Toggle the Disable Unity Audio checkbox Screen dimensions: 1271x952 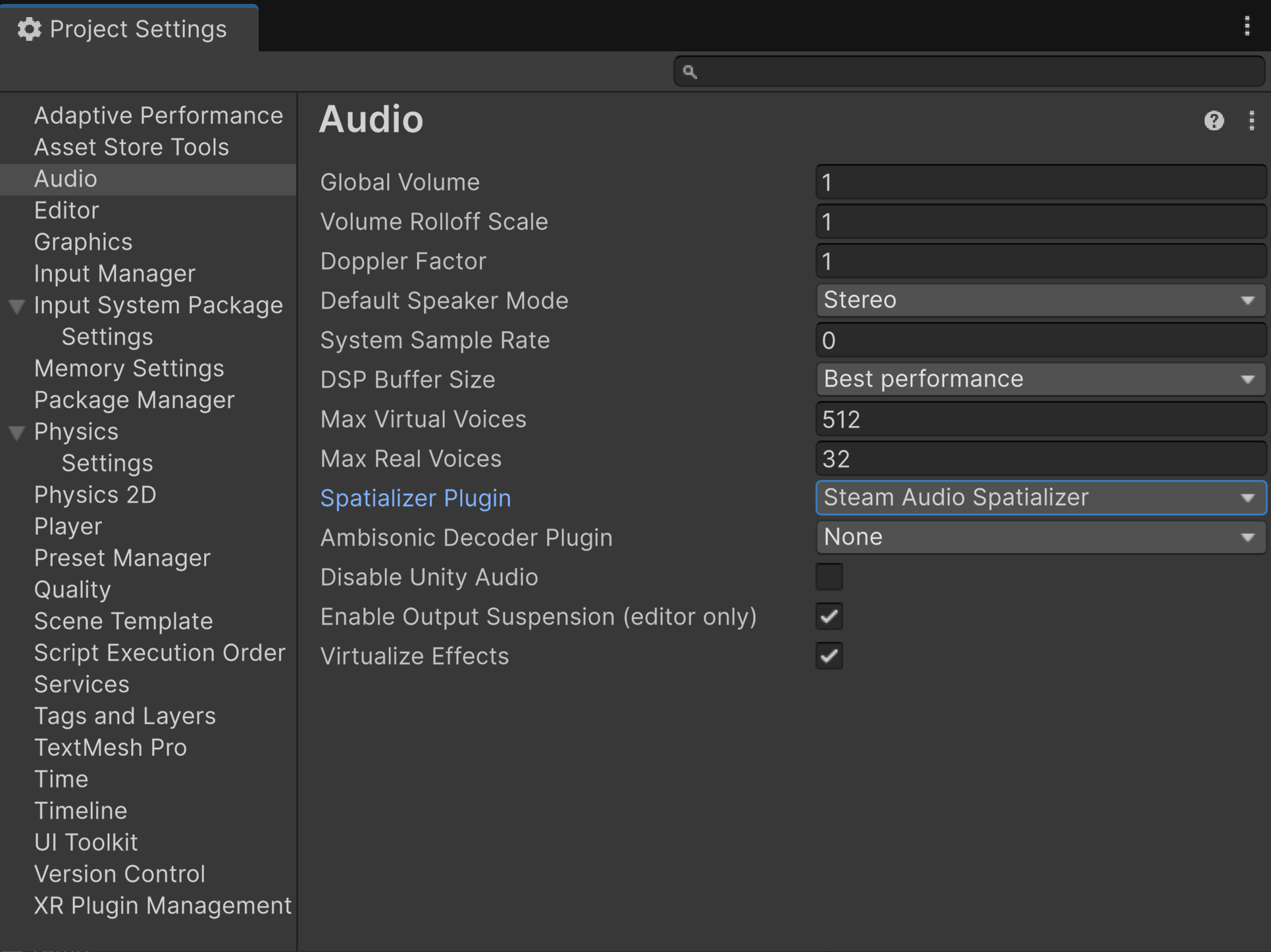829,577
